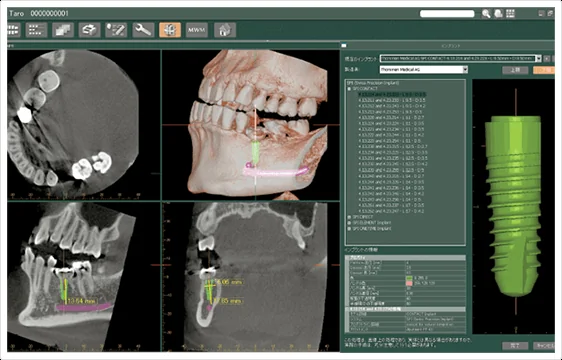This screenshot has width=562, height=360.
Task: Click the grid view toolbar icon at far left
Action: 13,30
